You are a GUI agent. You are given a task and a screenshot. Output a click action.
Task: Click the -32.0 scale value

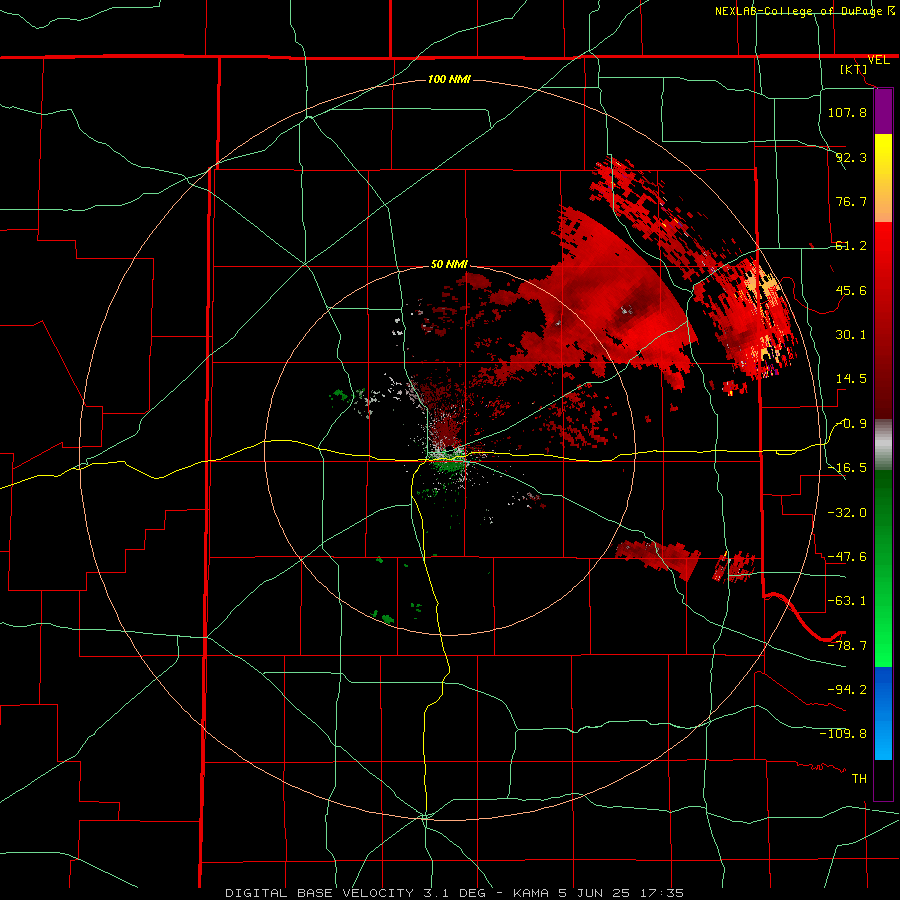pyautogui.click(x=847, y=513)
